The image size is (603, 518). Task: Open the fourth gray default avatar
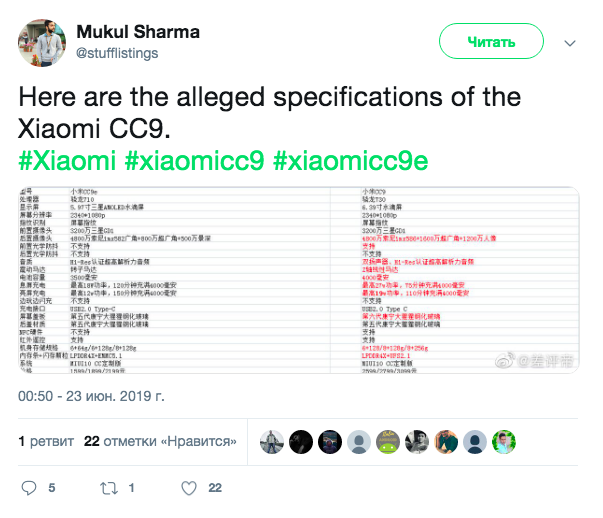pos(359,442)
